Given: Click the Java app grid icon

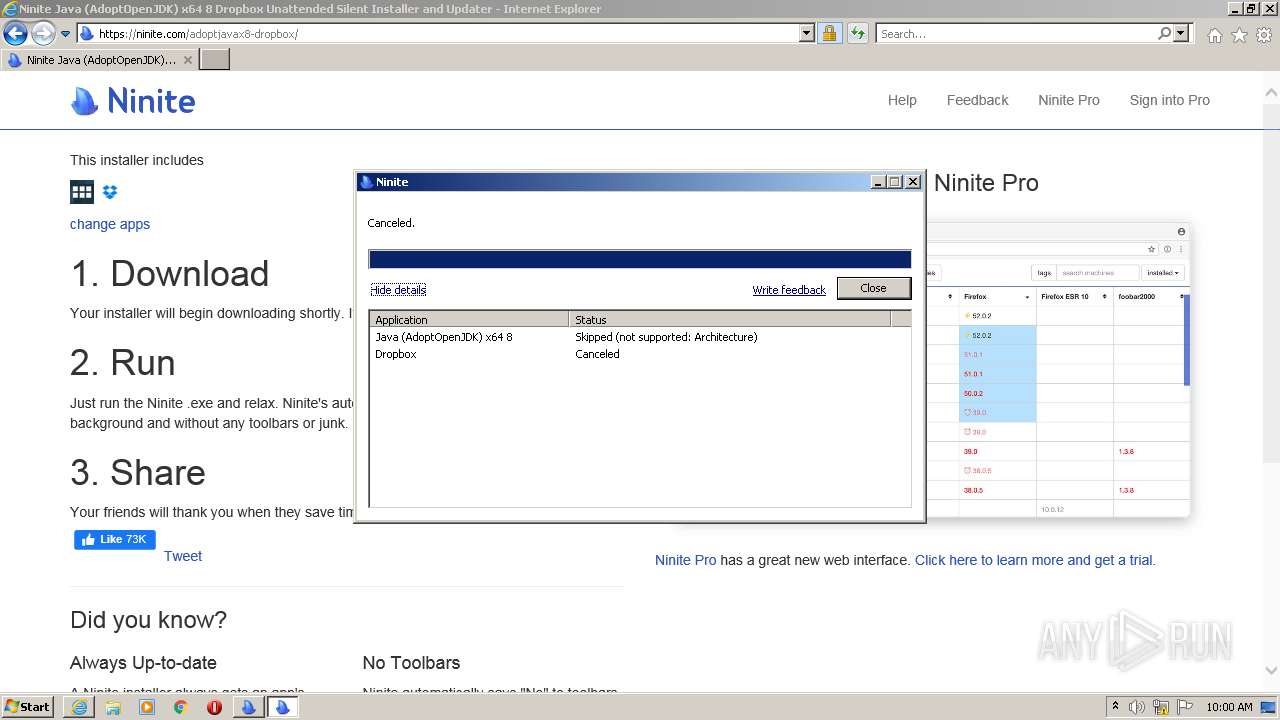Looking at the screenshot, I should click(x=82, y=192).
